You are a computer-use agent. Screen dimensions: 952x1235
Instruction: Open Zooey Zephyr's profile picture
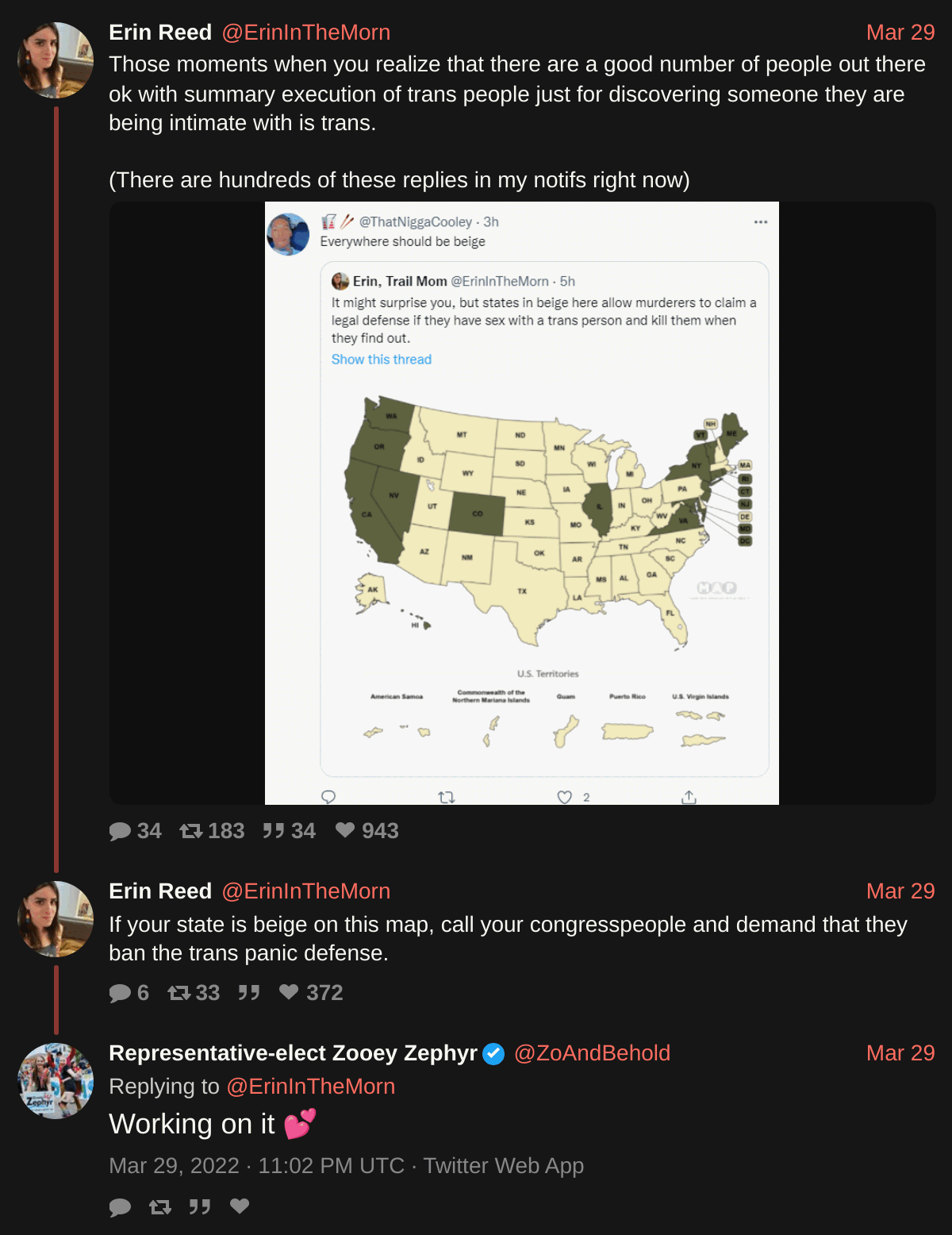point(56,1081)
